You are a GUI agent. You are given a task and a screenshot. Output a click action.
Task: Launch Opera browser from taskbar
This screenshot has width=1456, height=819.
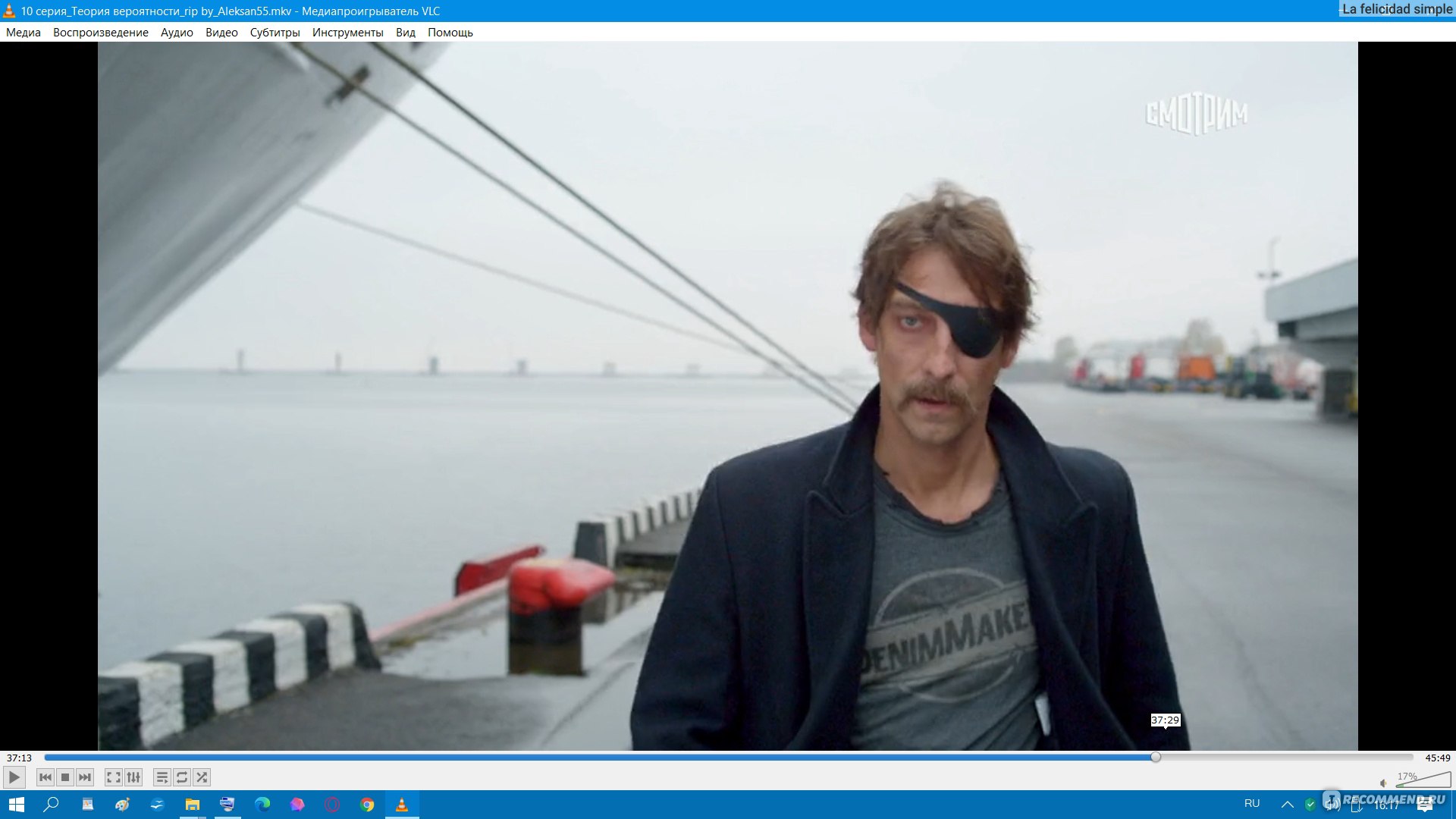(x=332, y=805)
